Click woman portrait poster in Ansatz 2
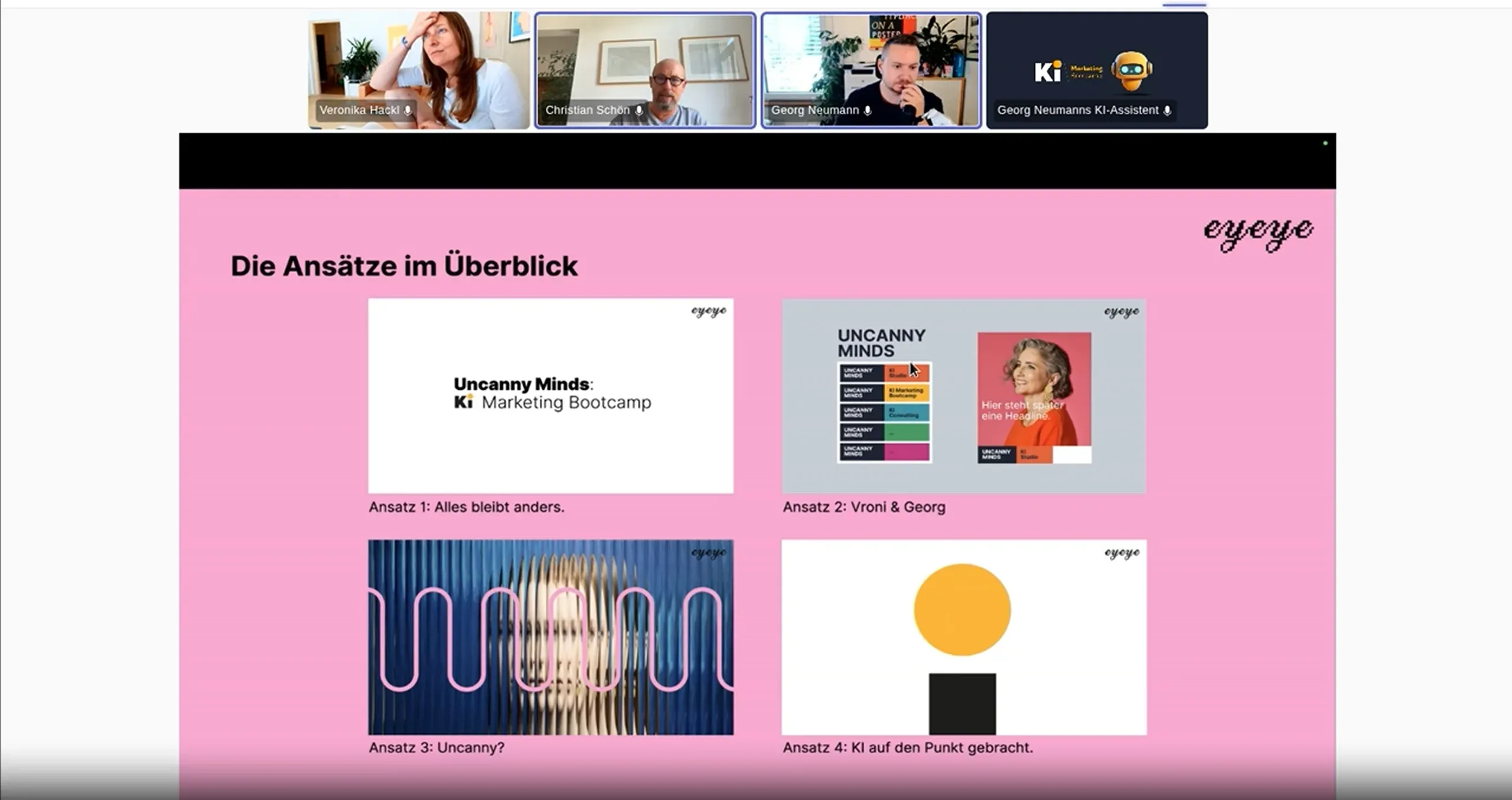 coord(1034,398)
